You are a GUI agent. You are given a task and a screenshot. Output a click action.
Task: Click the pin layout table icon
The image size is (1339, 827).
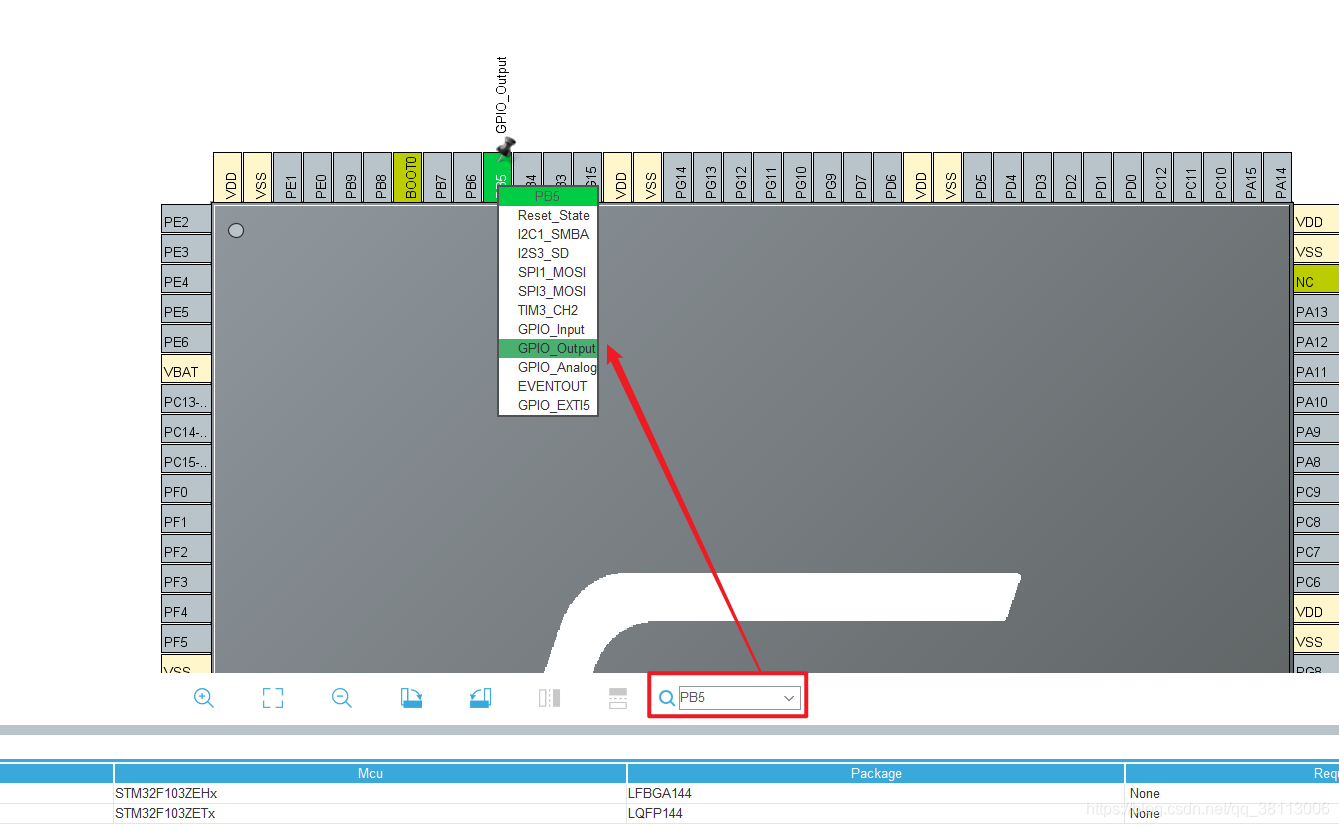[x=617, y=697]
